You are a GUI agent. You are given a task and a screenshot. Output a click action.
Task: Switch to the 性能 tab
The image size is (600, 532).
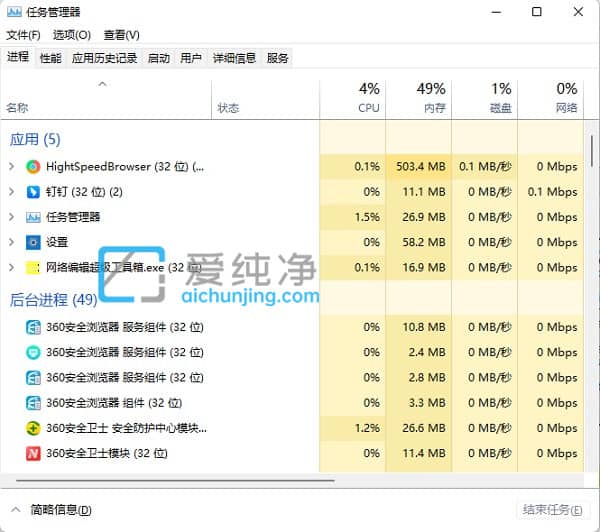(x=51, y=58)
